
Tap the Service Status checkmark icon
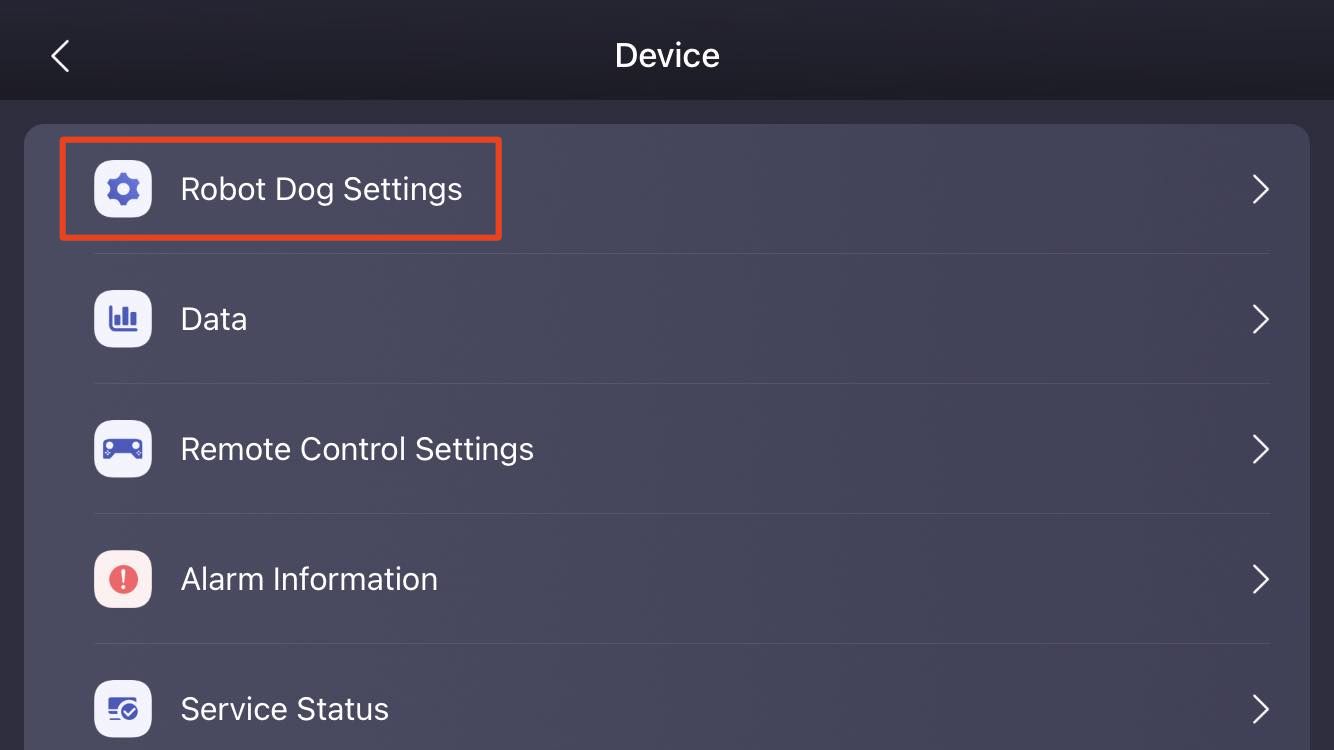[123, 709]
